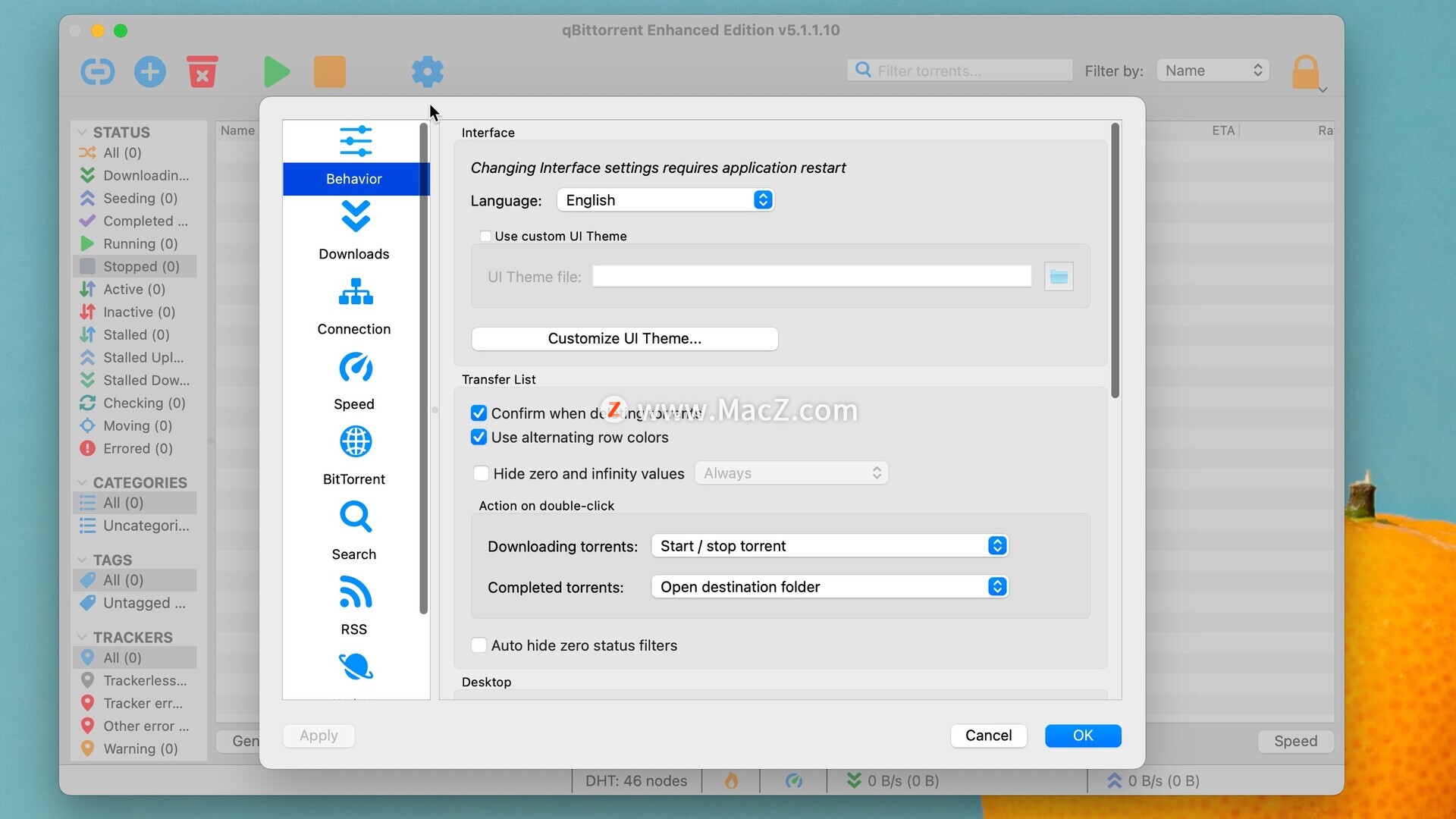
Task: Uncheck Confirm when deleting torrents
Action: [x=479, y=413]
